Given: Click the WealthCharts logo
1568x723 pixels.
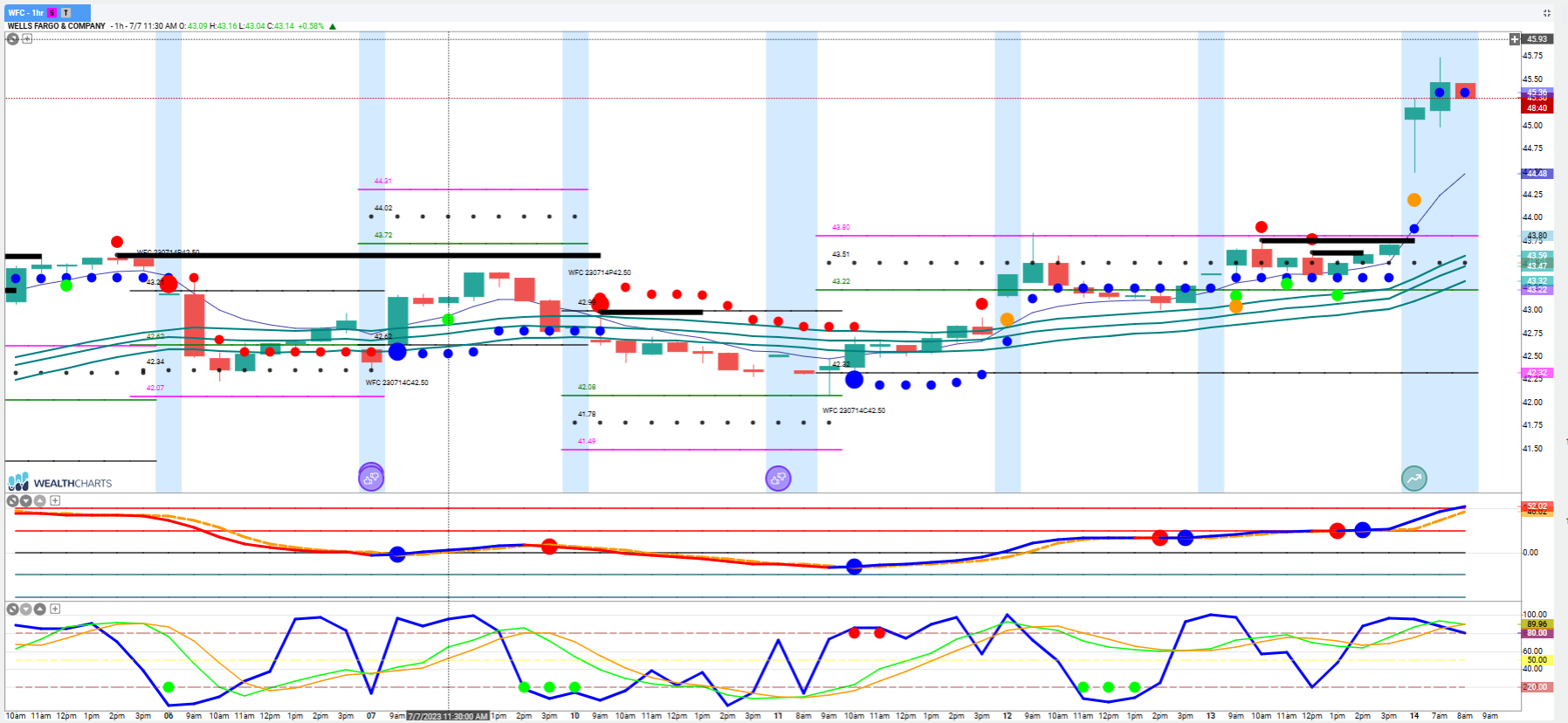Looking at the screenshot, I should 60,482.
